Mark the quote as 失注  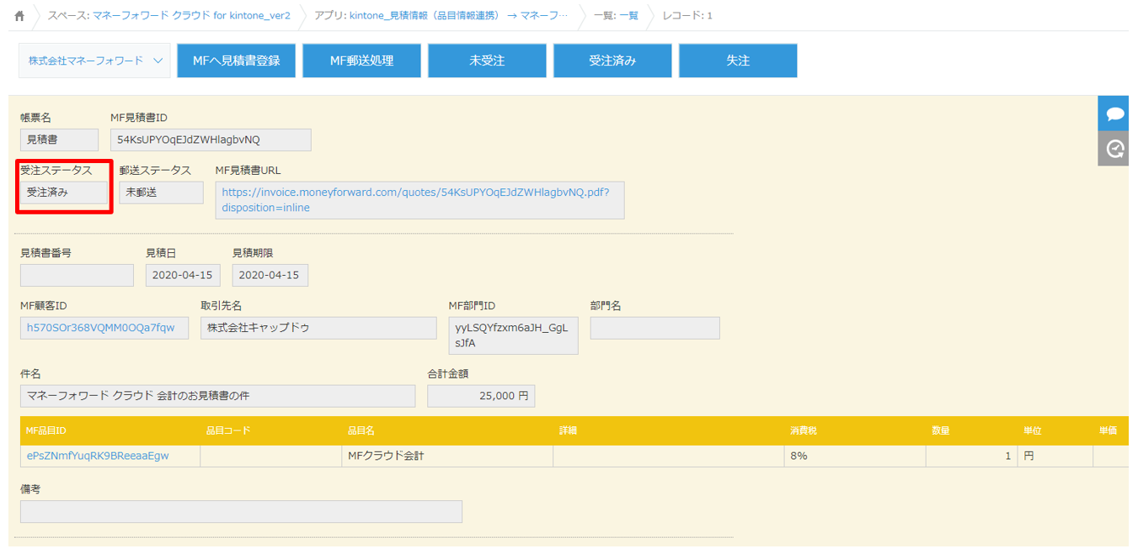(738, 60)
